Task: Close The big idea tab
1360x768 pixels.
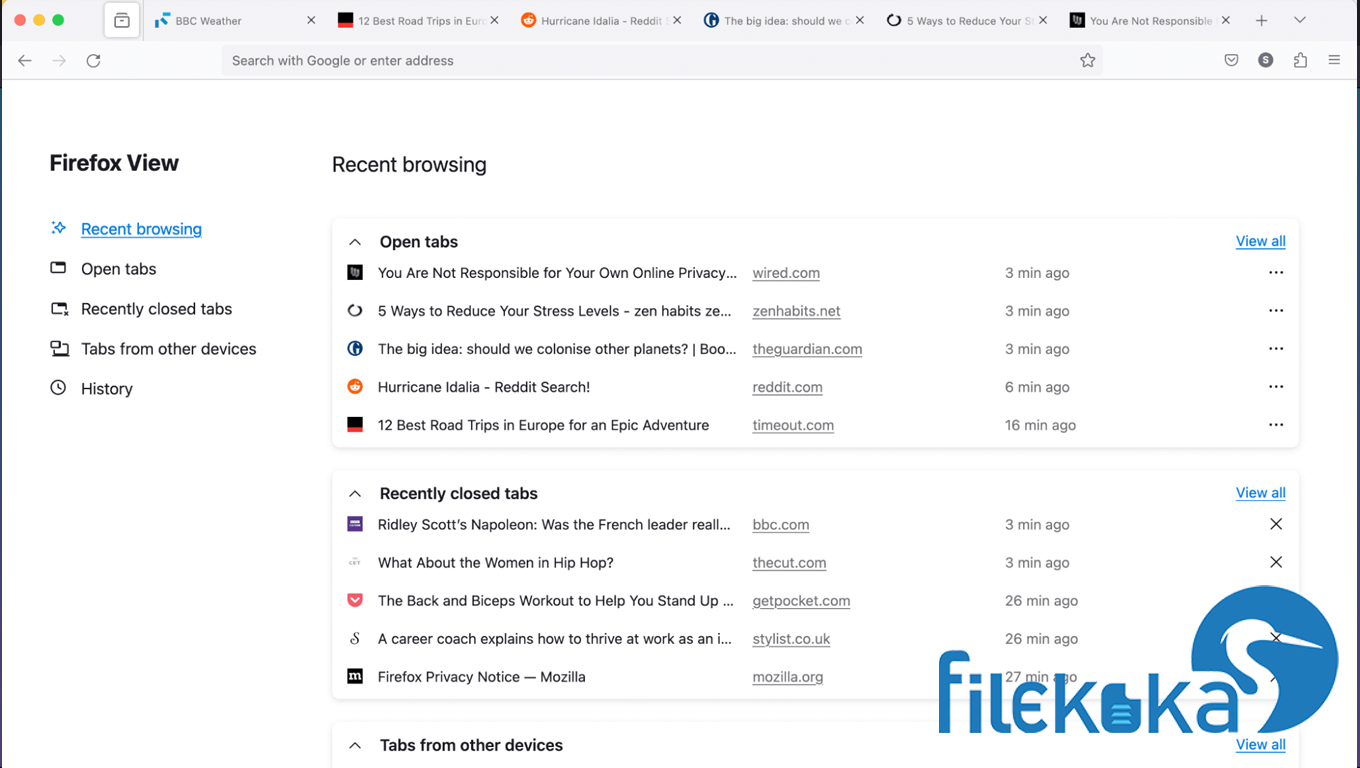Action: pos(860,21)
